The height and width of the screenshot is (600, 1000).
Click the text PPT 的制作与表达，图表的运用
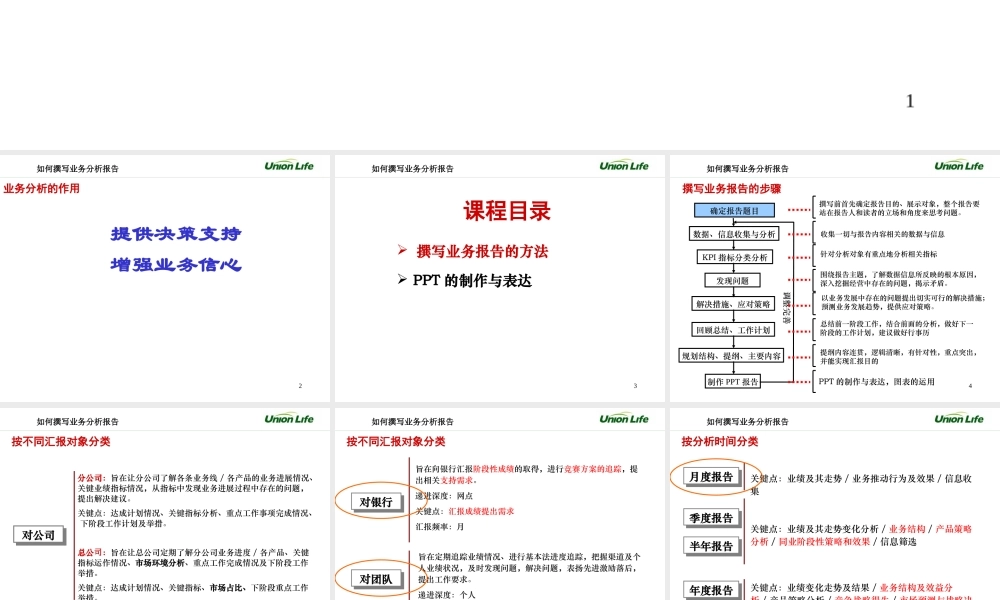pyautogui.click(x=877, y=381)
